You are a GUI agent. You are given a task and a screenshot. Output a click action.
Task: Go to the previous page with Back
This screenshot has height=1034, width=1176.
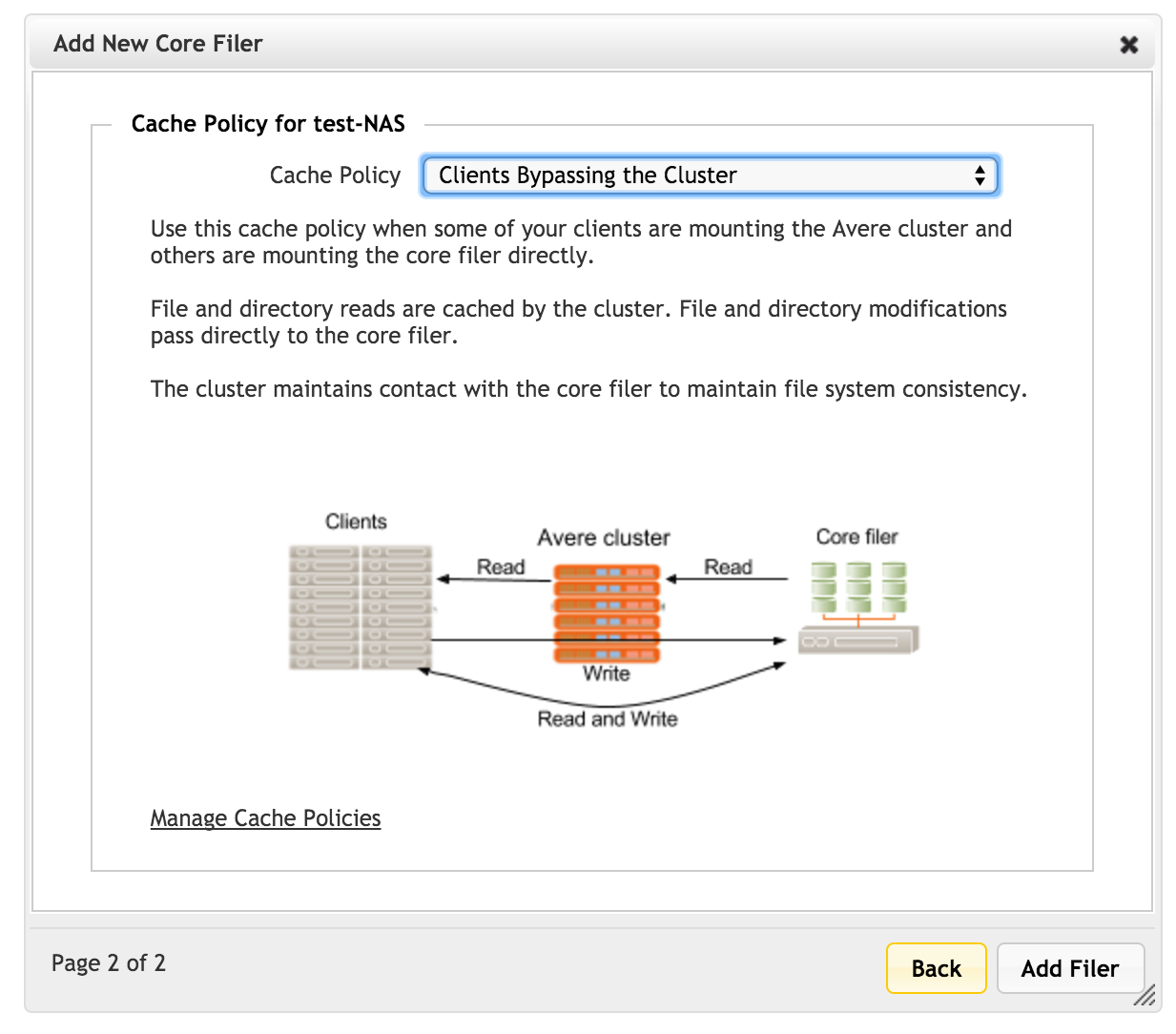click(936, 968)
